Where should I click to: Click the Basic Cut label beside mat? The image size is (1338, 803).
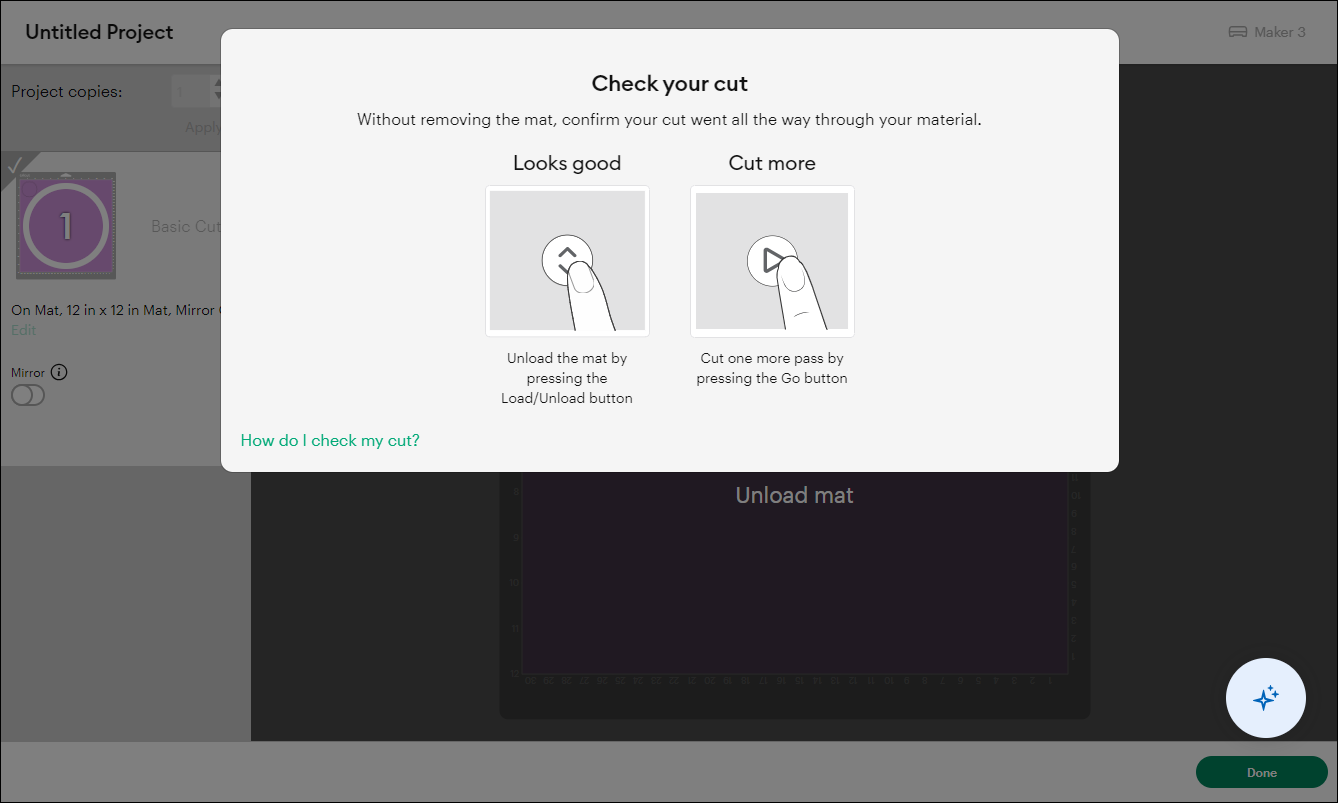click(186, 227)
